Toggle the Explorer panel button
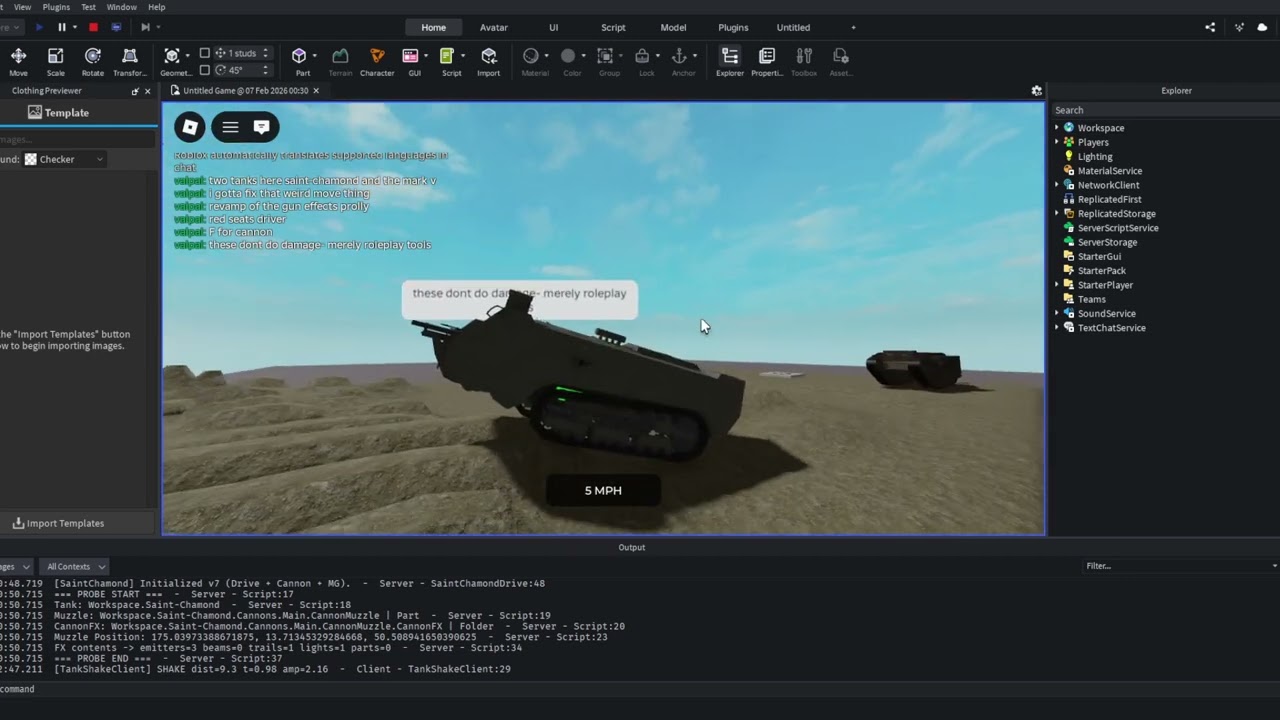Screen dimensions: 1280x720 pos(730,61)
